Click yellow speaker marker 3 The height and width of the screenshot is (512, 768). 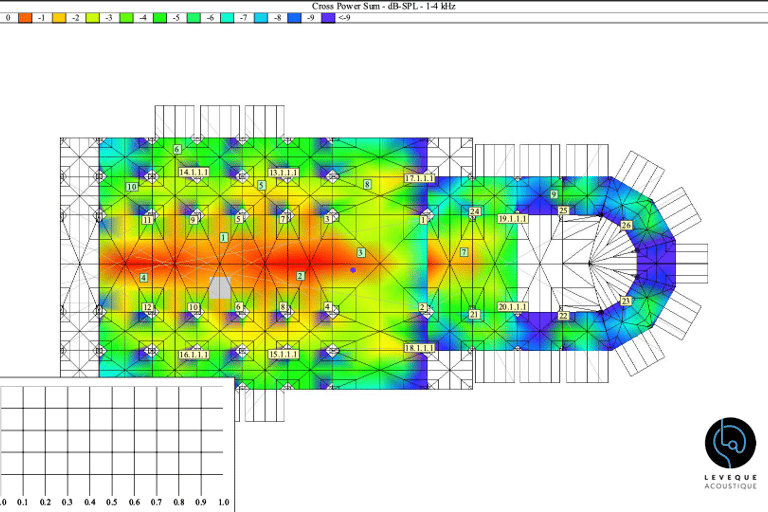(x=327, y=219)
